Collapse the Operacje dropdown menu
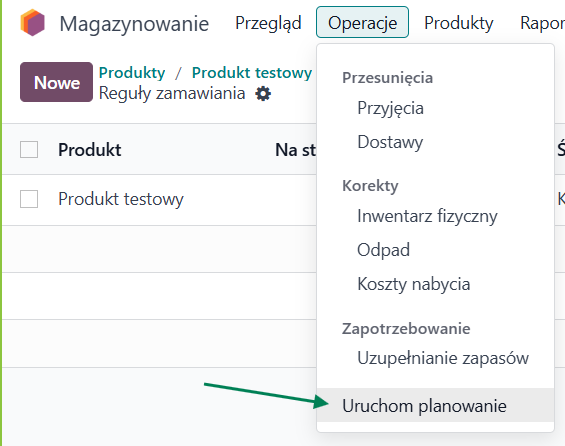The image size is (565, 446). pos(362,22)
